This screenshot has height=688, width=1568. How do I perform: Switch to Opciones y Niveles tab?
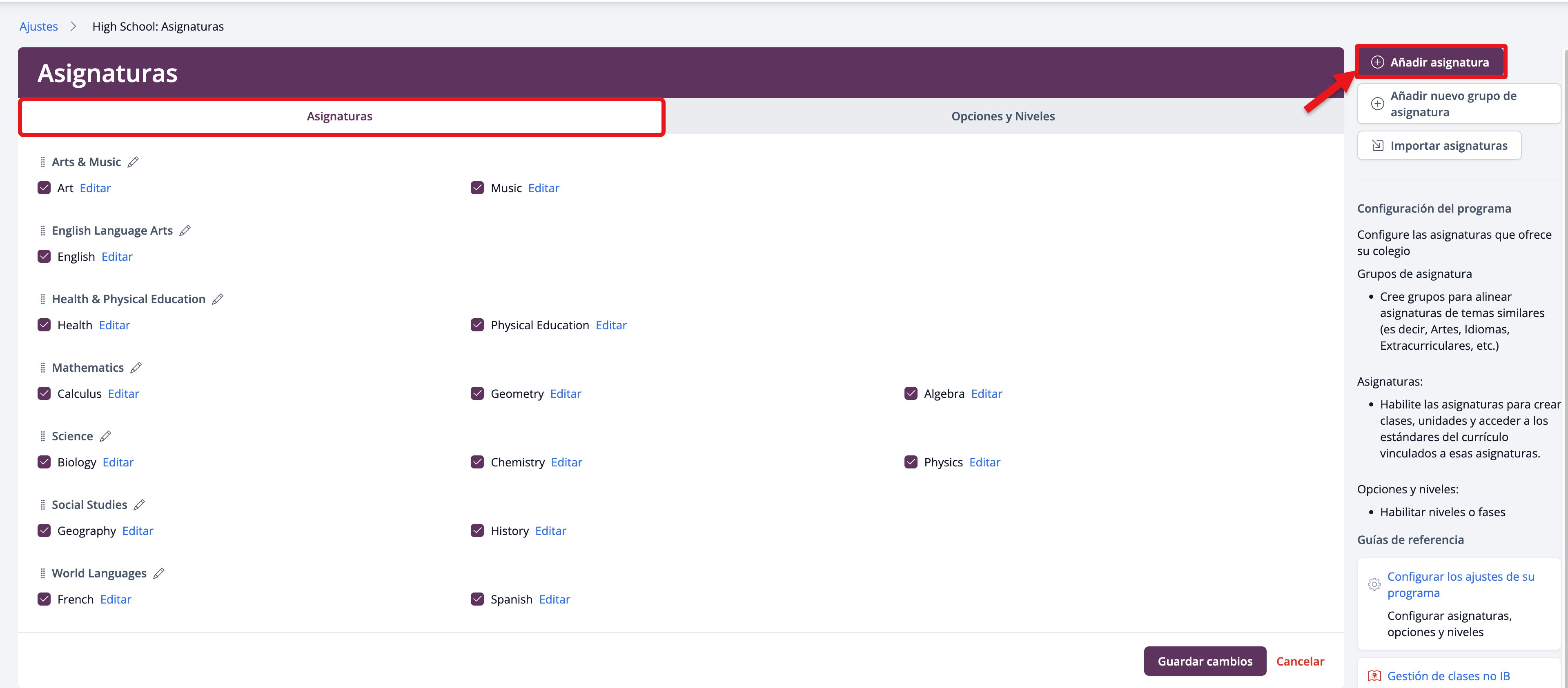pyautogui.click(x=1002, y=116)
